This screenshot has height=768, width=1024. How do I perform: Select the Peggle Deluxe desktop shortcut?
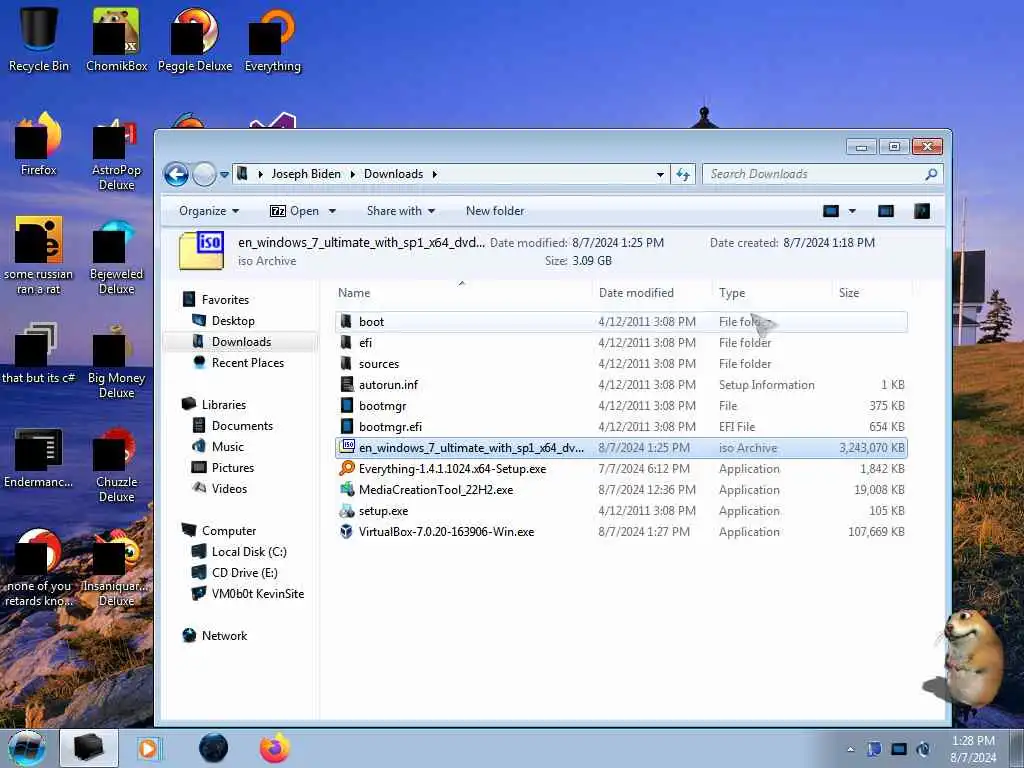[x=195, y=40]
